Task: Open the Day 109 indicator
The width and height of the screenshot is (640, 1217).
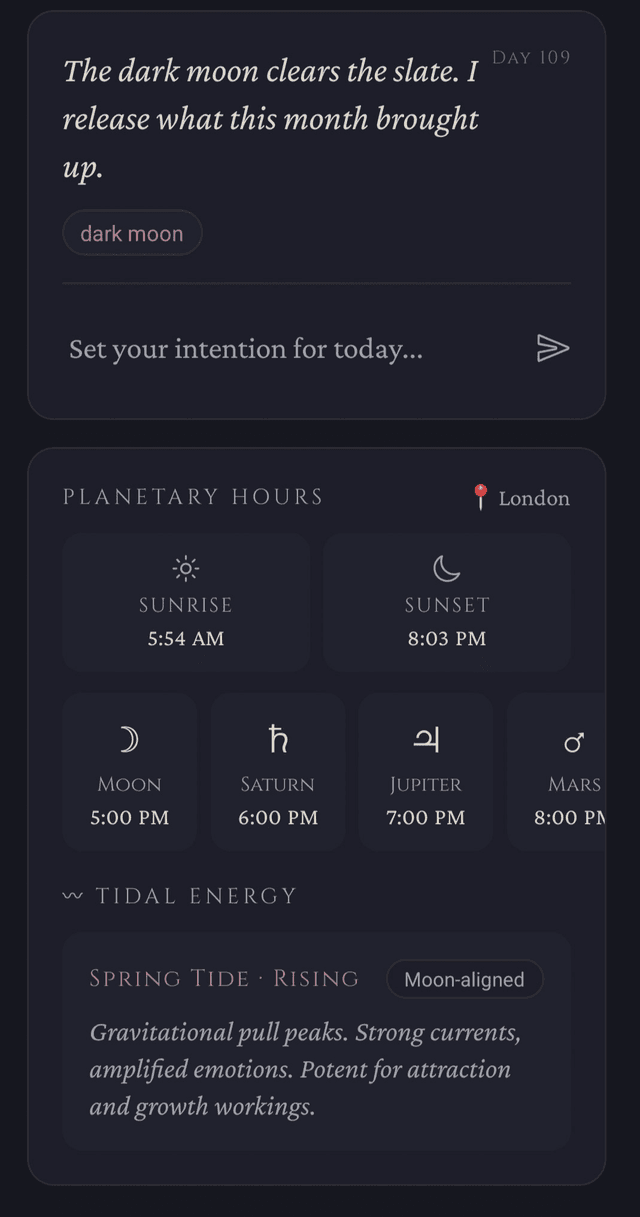Action: pos(530,57)
